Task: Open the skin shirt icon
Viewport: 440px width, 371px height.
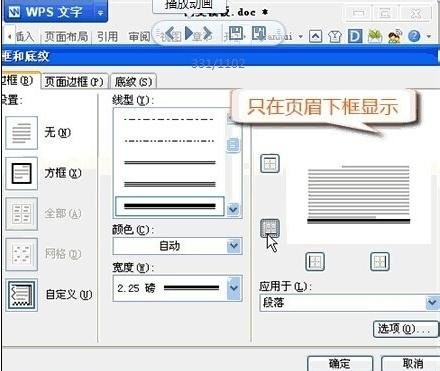Action: (x=335, y=36)
